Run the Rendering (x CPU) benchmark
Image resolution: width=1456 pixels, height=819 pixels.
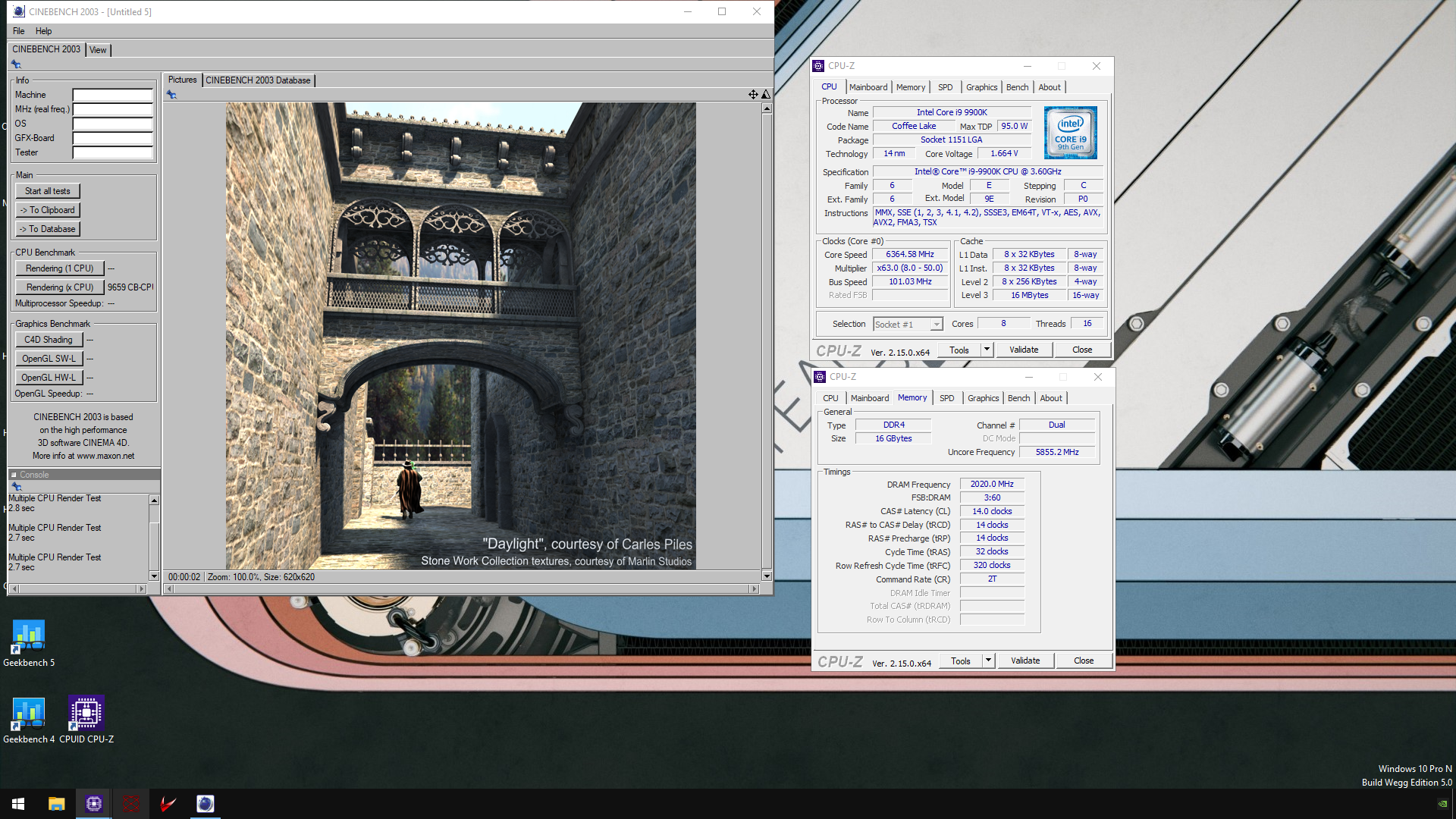tap(60, 287)
